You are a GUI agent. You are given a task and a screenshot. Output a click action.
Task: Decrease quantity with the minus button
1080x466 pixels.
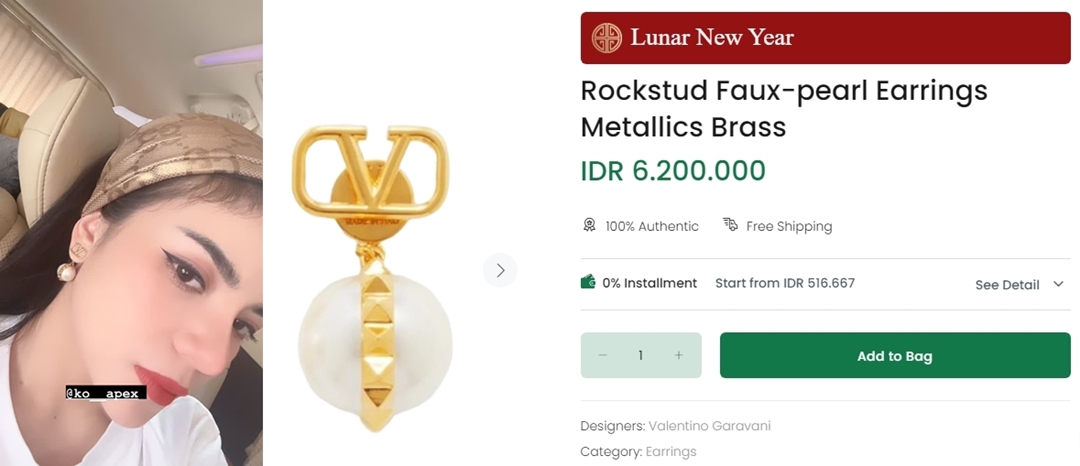[x=603, y=355]
